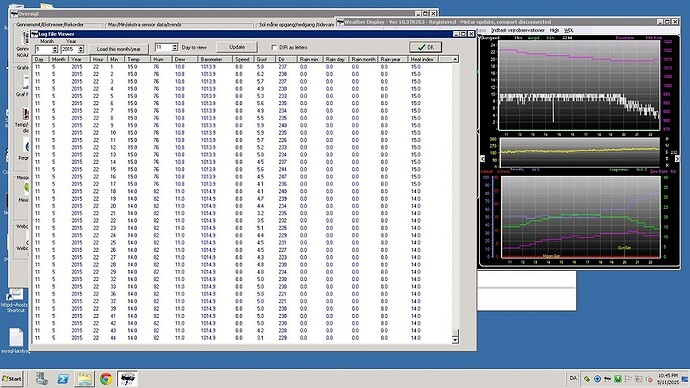The width and height of the screenshot is (690, 388).
Task: Click the Speed column header
Action: click(242, 59)
